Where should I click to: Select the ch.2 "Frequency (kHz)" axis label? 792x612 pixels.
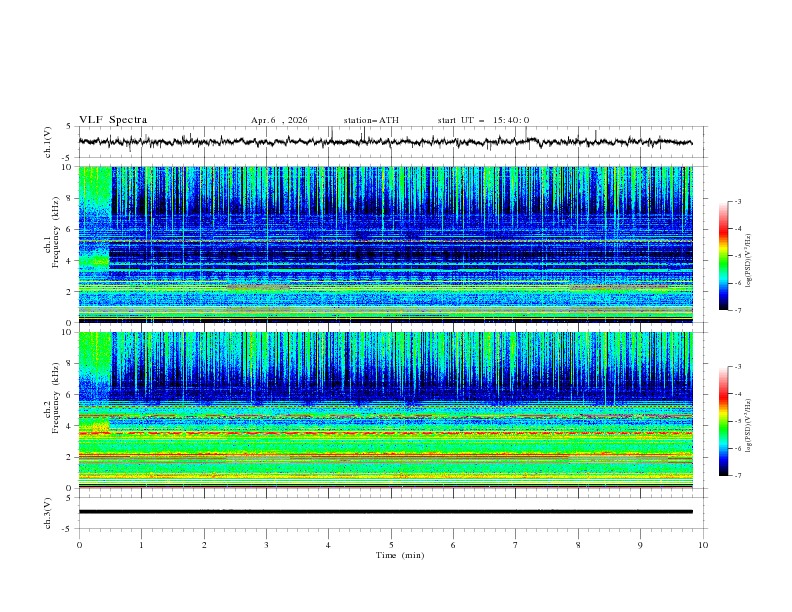[55, 397]
